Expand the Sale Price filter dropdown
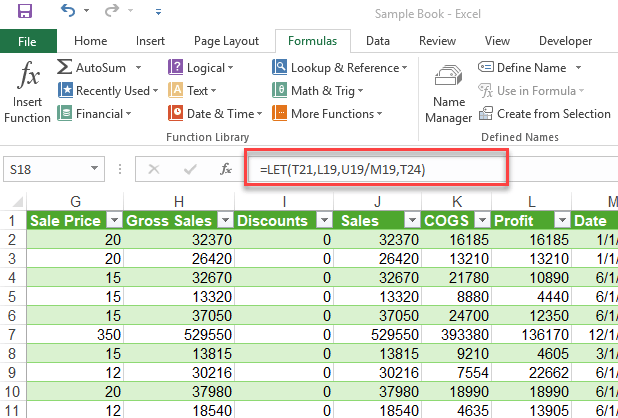The height and width of the screenshot is (418, 618). click(x=112, y=221)
